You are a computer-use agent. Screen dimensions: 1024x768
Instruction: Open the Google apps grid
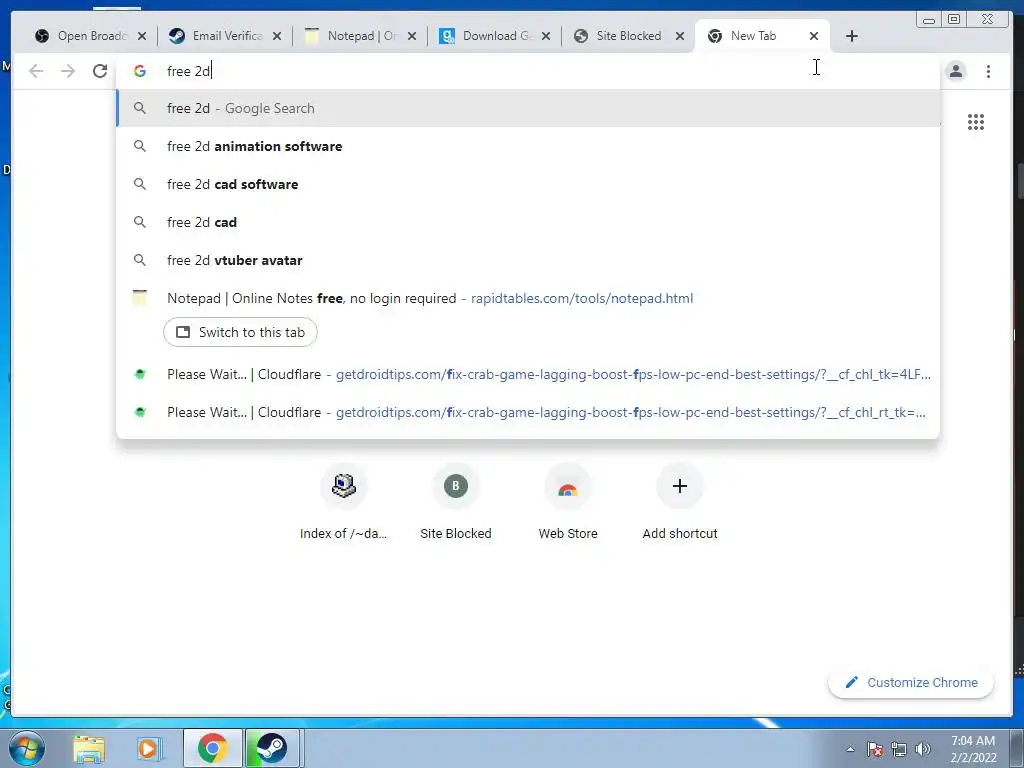pyautogui.click(x=976, y=122)
